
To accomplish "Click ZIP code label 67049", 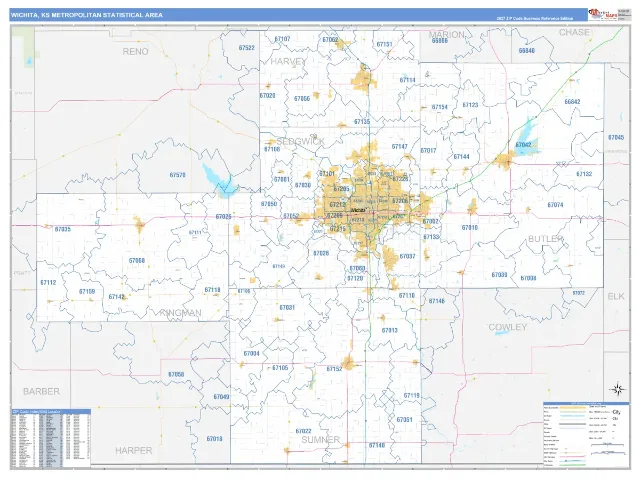I will point(221,397).
